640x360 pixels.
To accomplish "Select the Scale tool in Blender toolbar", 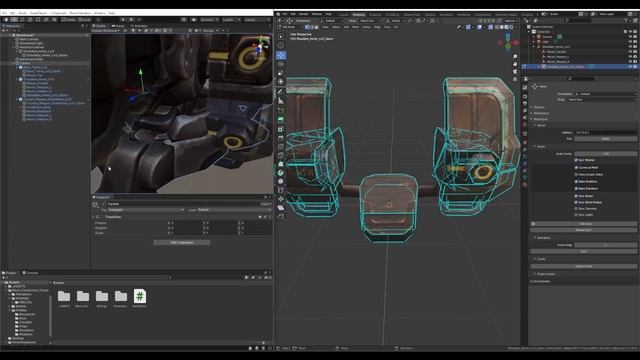I will pos(281,73).
